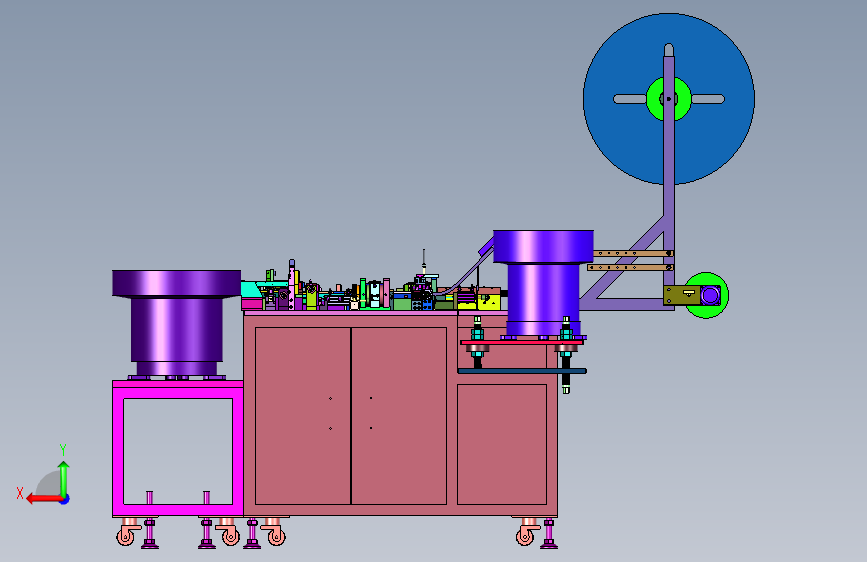
Task: Select the upper brown guide bar
Action: 633,253
